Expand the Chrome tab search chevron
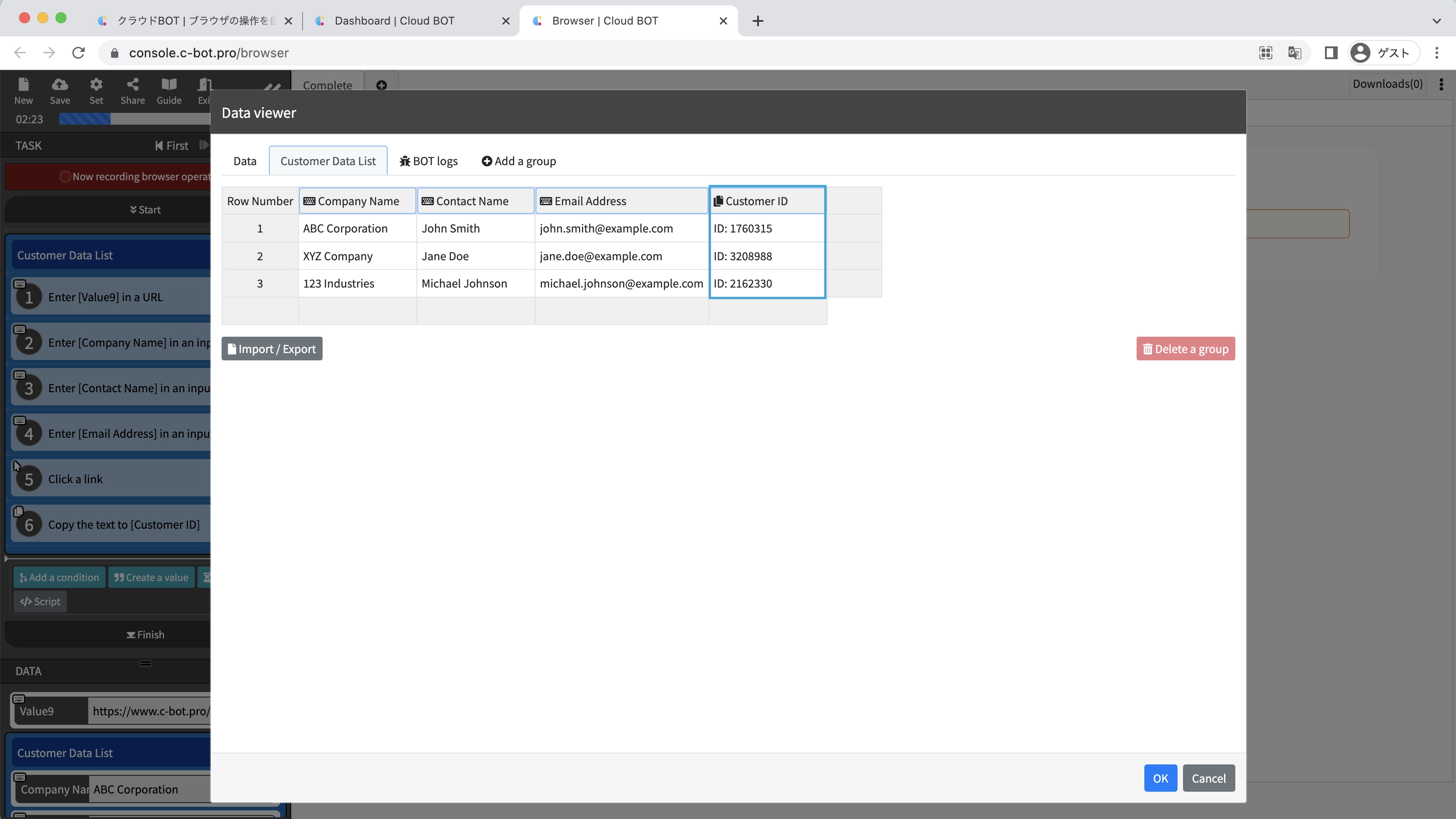The height and width of the screenshot is (819, 1456). (1436, 21)
